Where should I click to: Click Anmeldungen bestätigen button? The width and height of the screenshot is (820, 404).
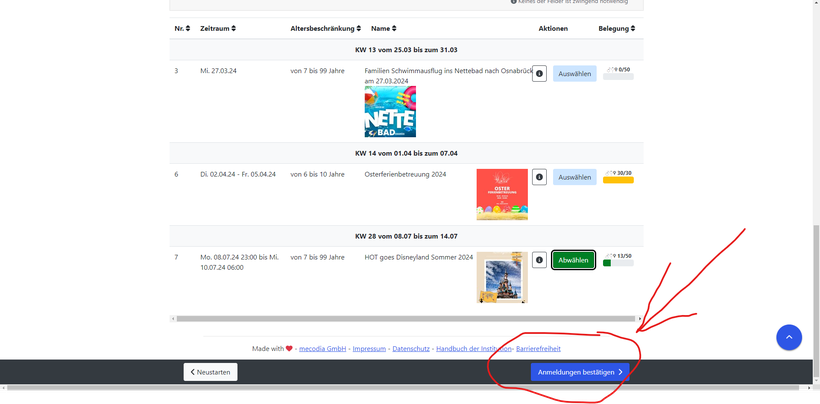(x=580, y=372)
